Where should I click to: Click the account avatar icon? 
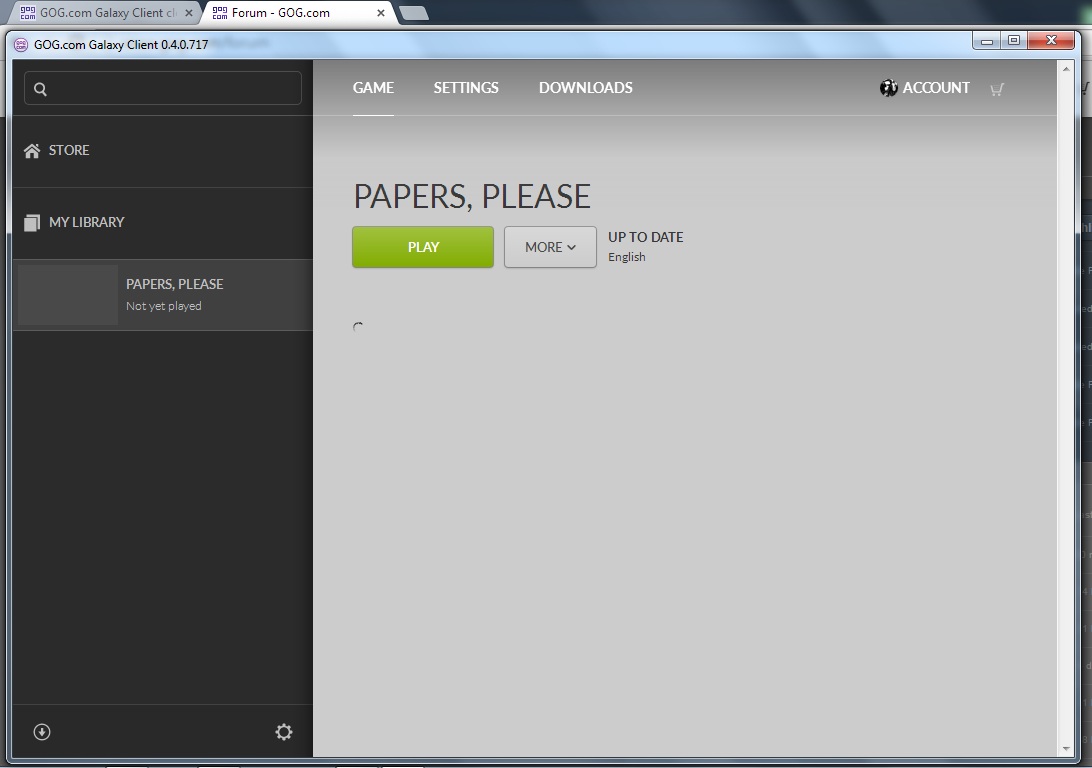[x=889, y=88]
